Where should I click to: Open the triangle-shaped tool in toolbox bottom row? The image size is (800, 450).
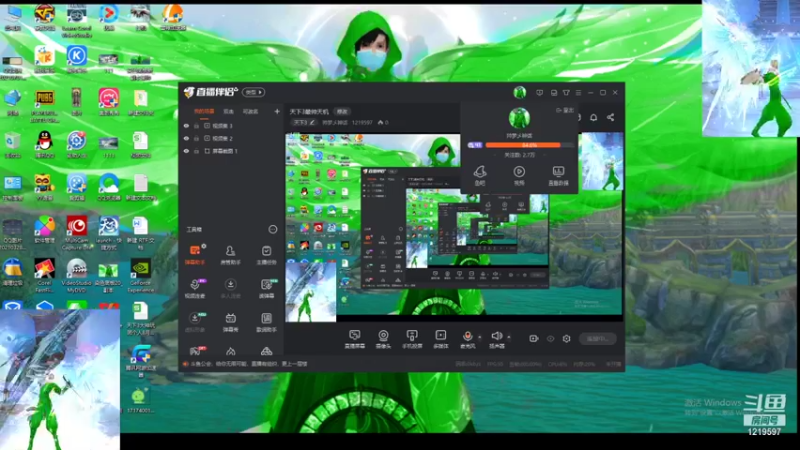click(266, 351)
